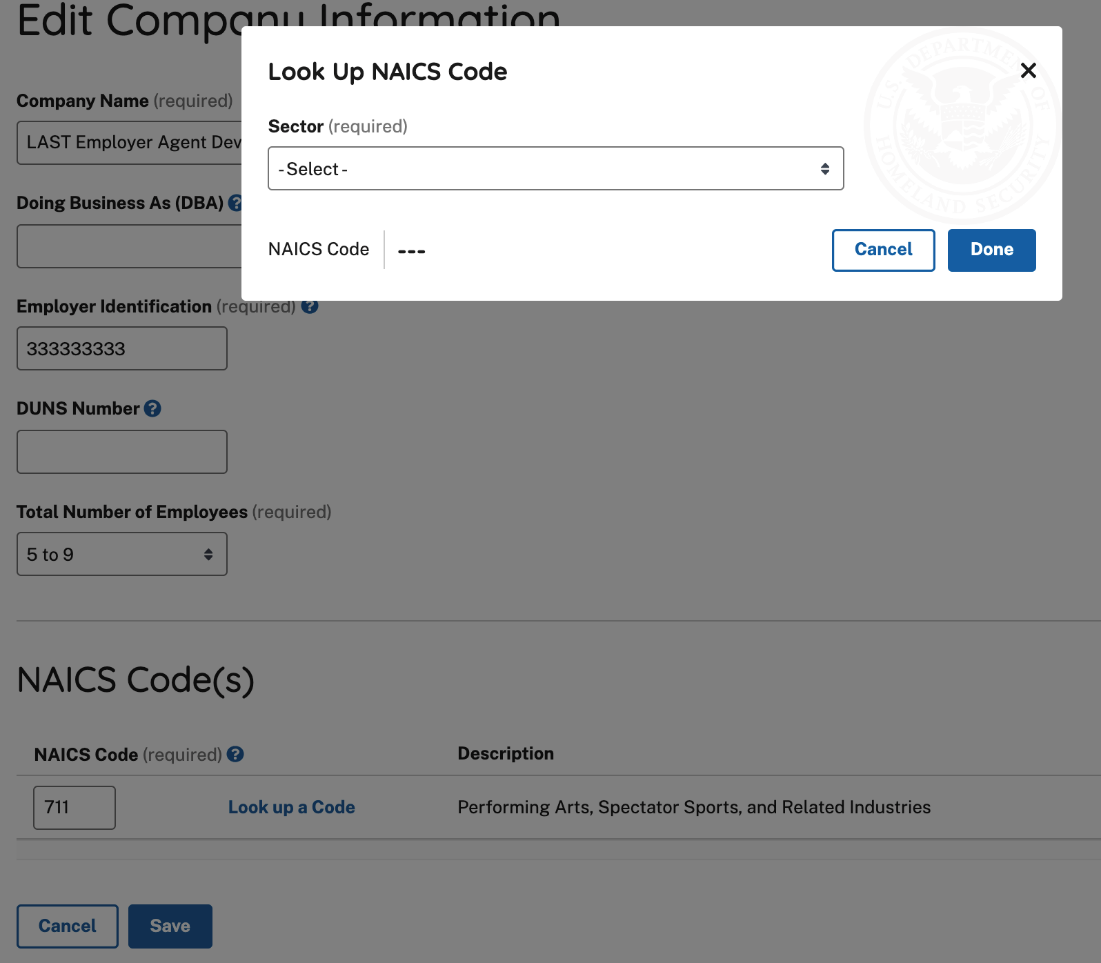Click the NAICS Code(s) section heading
The image size is (1101, 963).
(136, 680)
